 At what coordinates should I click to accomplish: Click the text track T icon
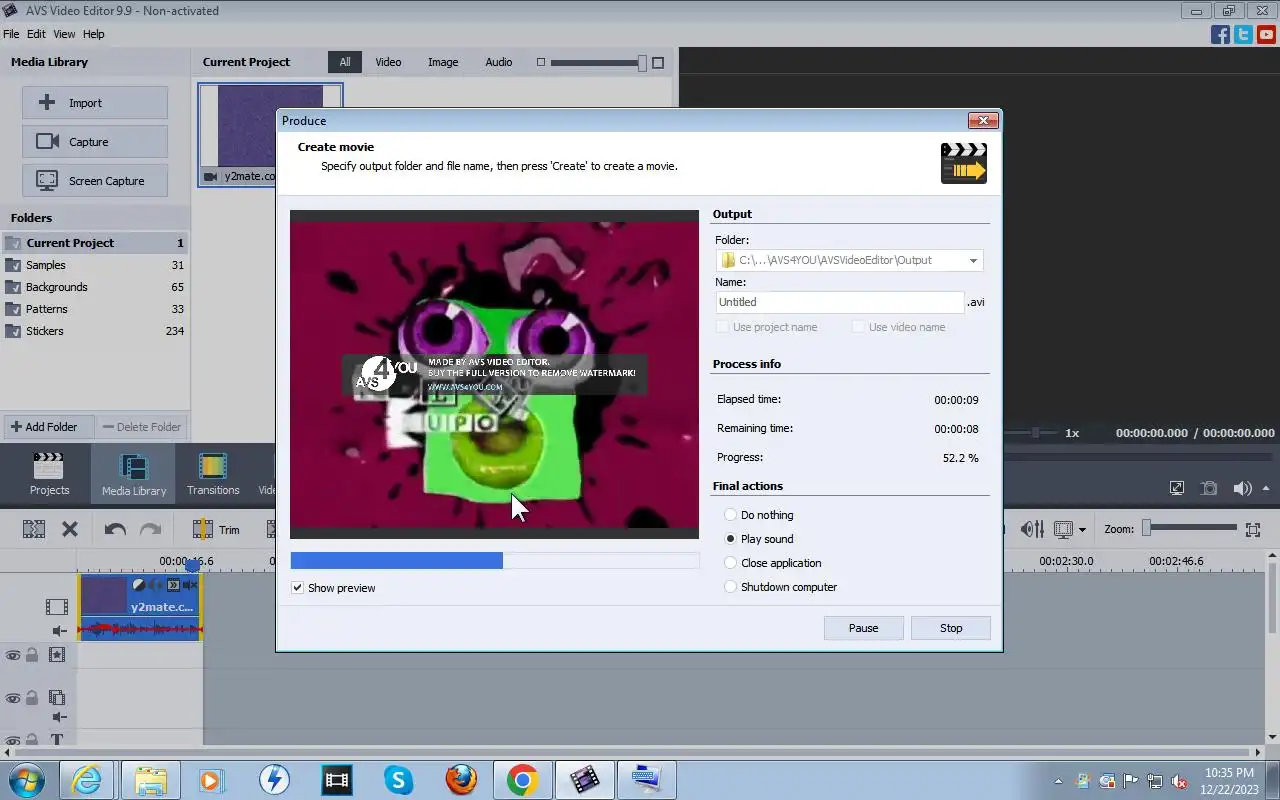pos(57,741)
